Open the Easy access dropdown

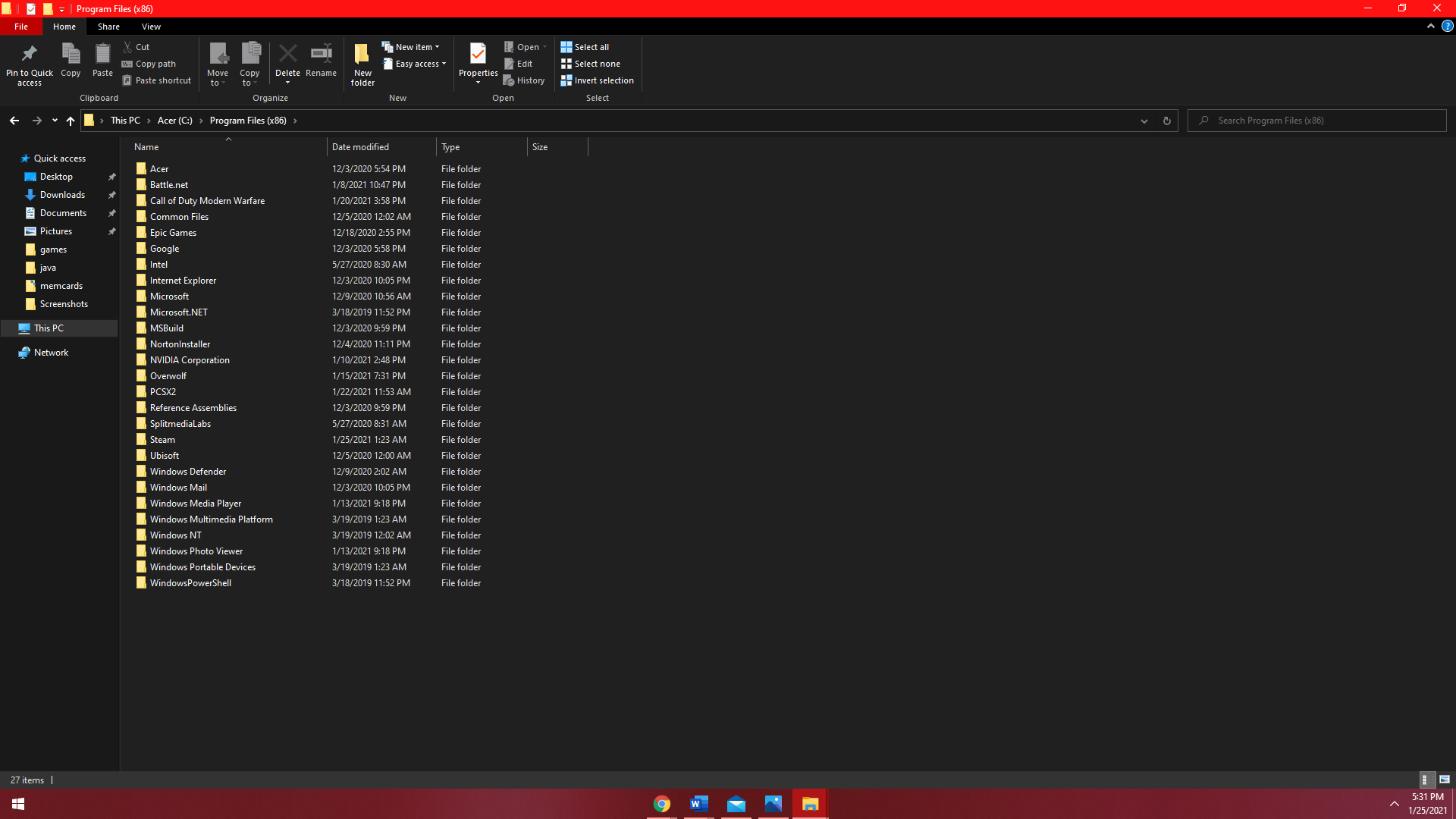click(414, 64)
